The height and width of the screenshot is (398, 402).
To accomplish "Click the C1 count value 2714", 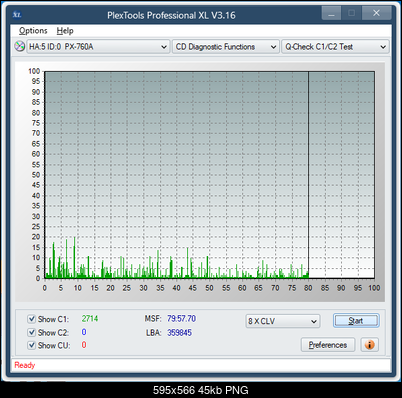I will 90,319.
